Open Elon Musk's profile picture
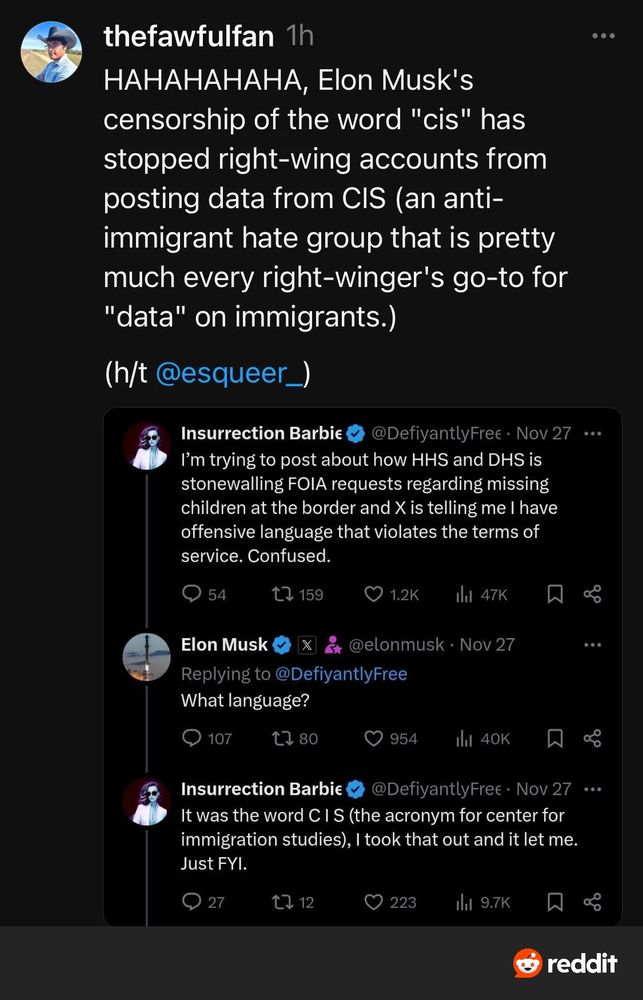This screenshot has width=643, height=1000. [x=147, y=657]
